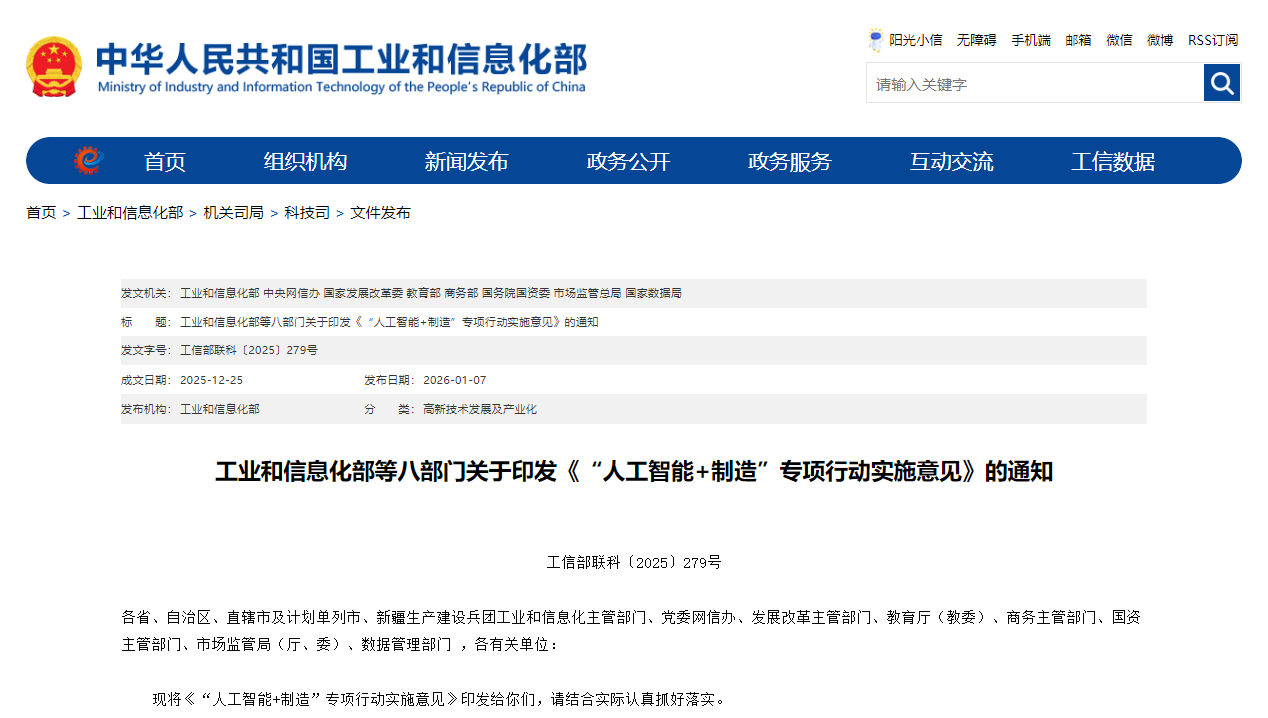Viewport: 1268px width, 718px height.
Task: Open the 微信 link in header
Action: pyautogui.click(x=1119, y=40)
